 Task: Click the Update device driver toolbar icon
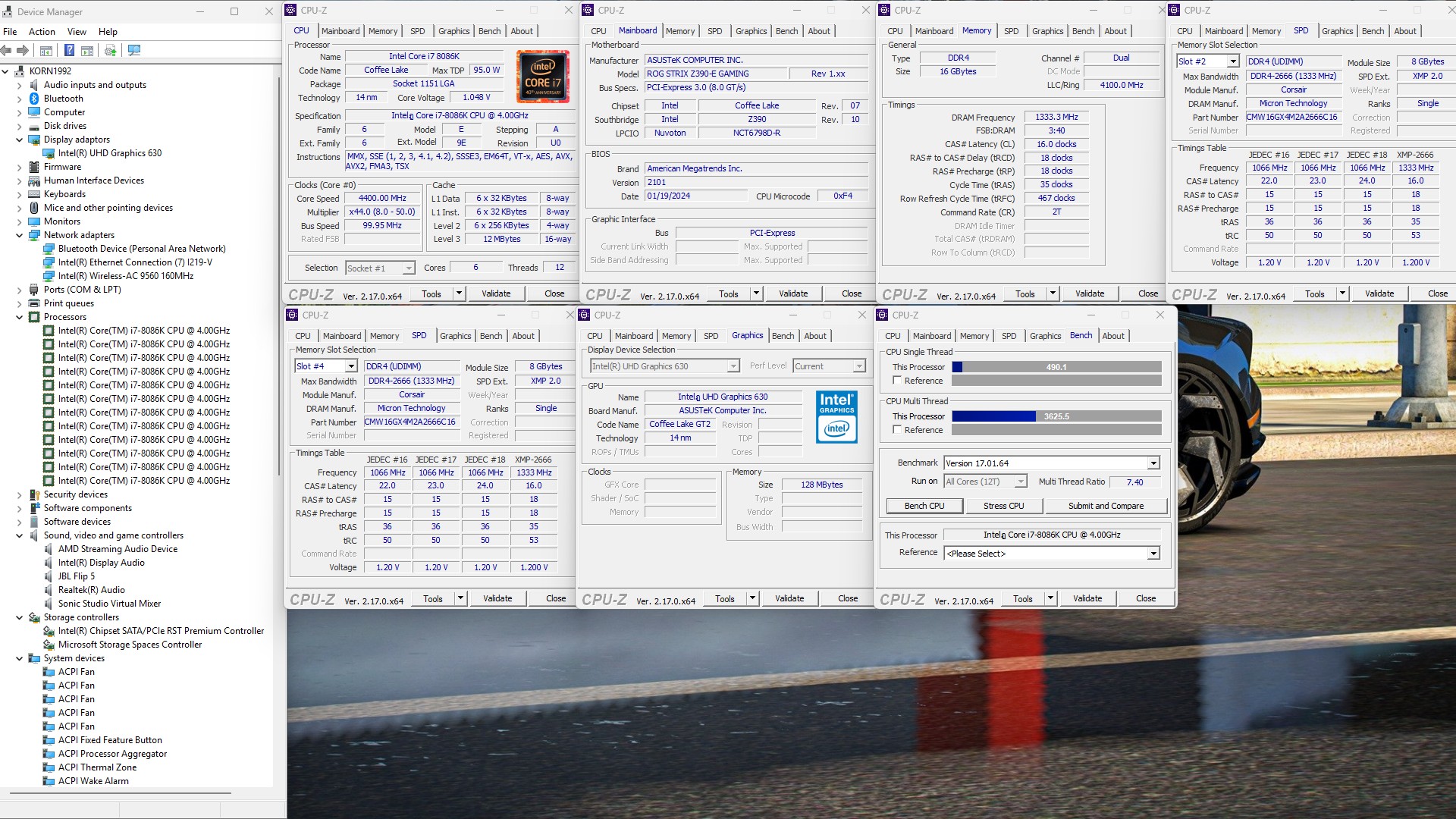point(111,51)
